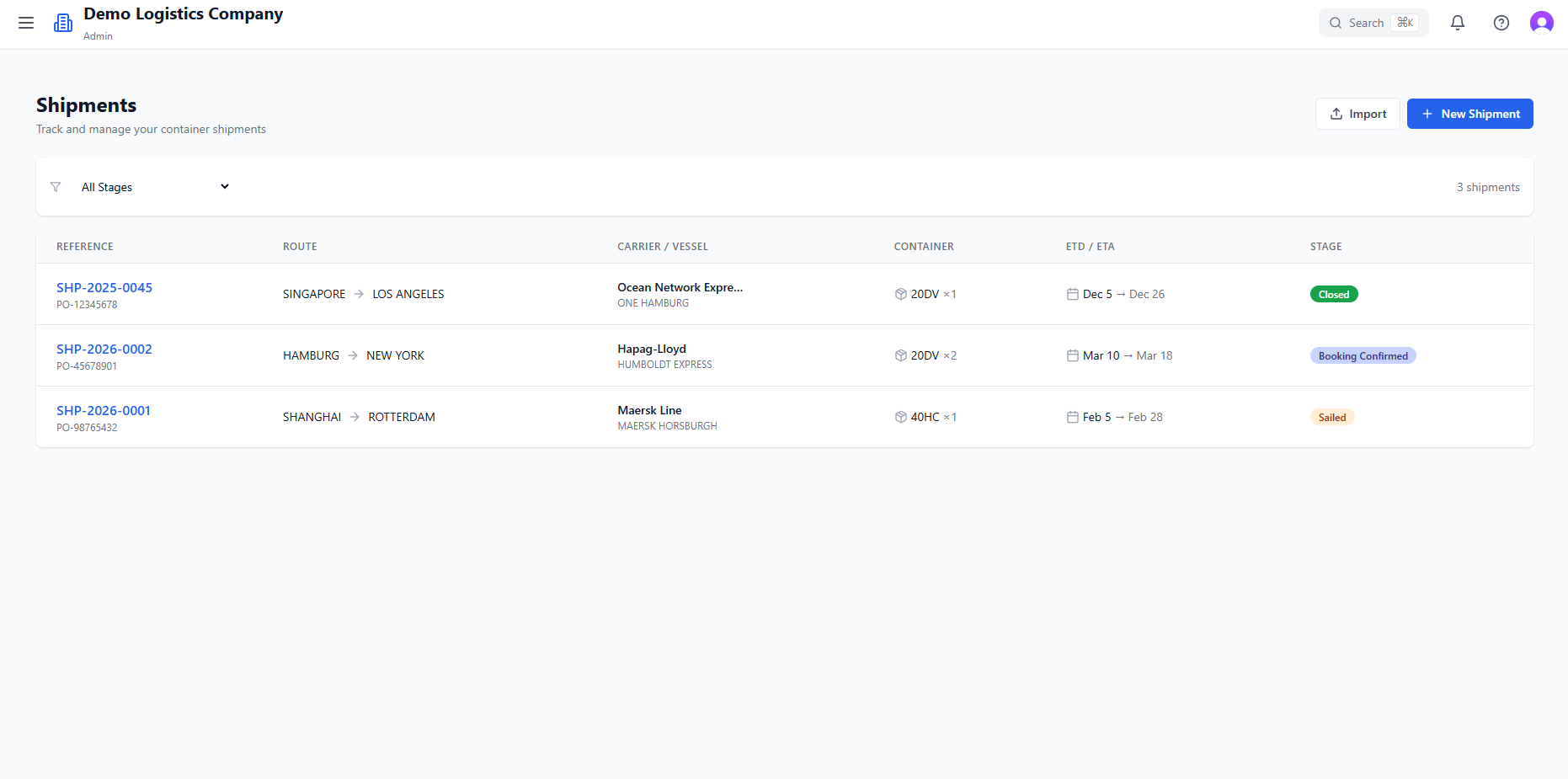Click the magnifier icon in the search bar
This screenshot has height=779, width=1568.
(x=1336, y=23)
